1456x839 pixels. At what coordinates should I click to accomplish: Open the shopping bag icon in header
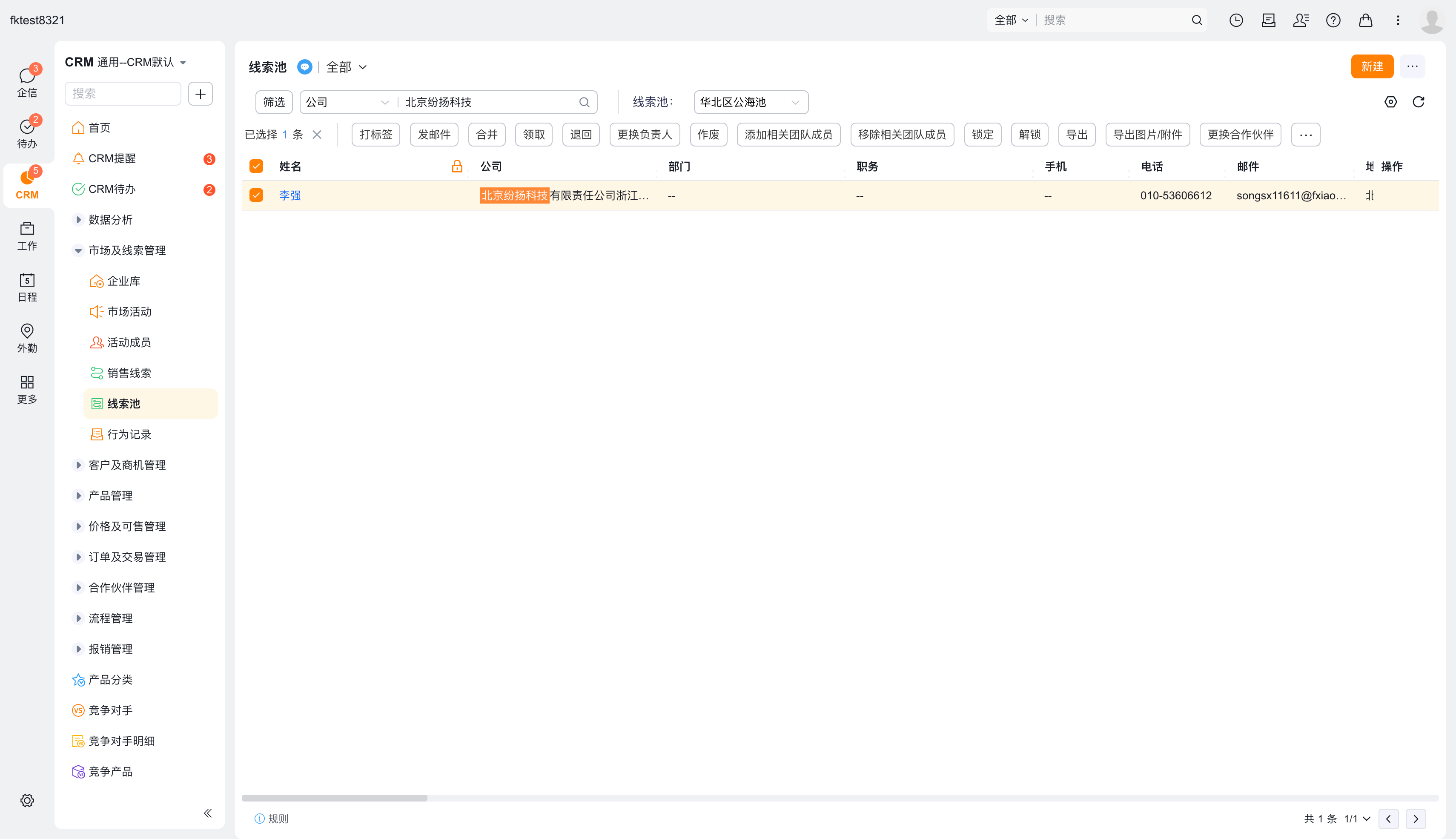pyautogui.click(x=1366, y=20)
